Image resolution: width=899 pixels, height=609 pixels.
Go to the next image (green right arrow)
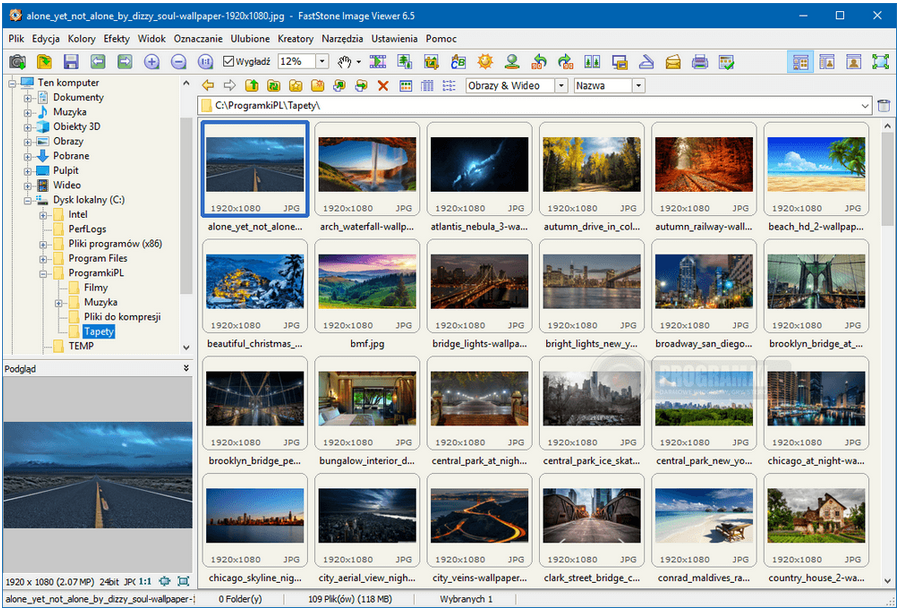click(x=124, y=61)
